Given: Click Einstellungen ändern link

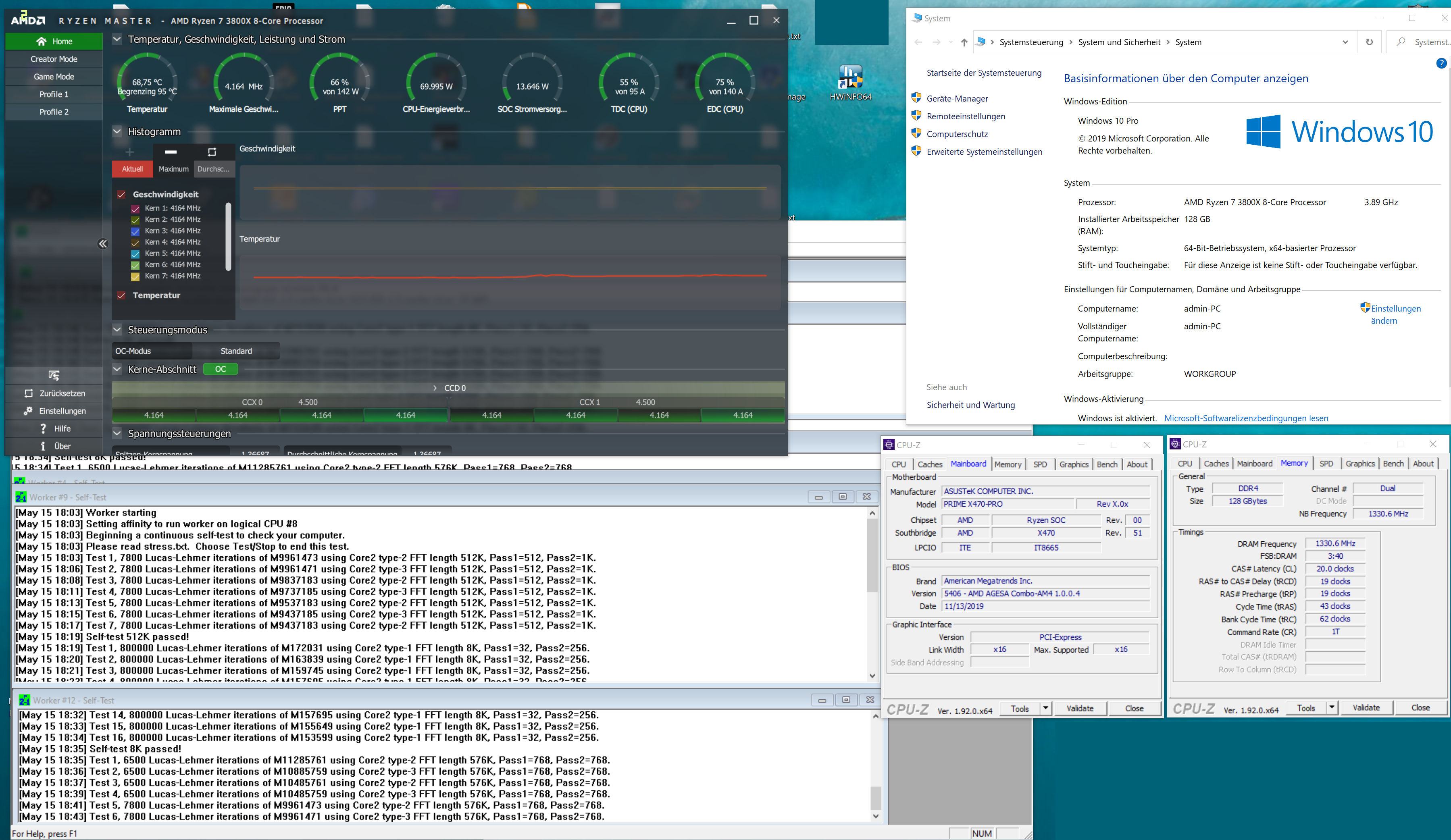Looking at the screenshot, I should [x=1396, y=314].
